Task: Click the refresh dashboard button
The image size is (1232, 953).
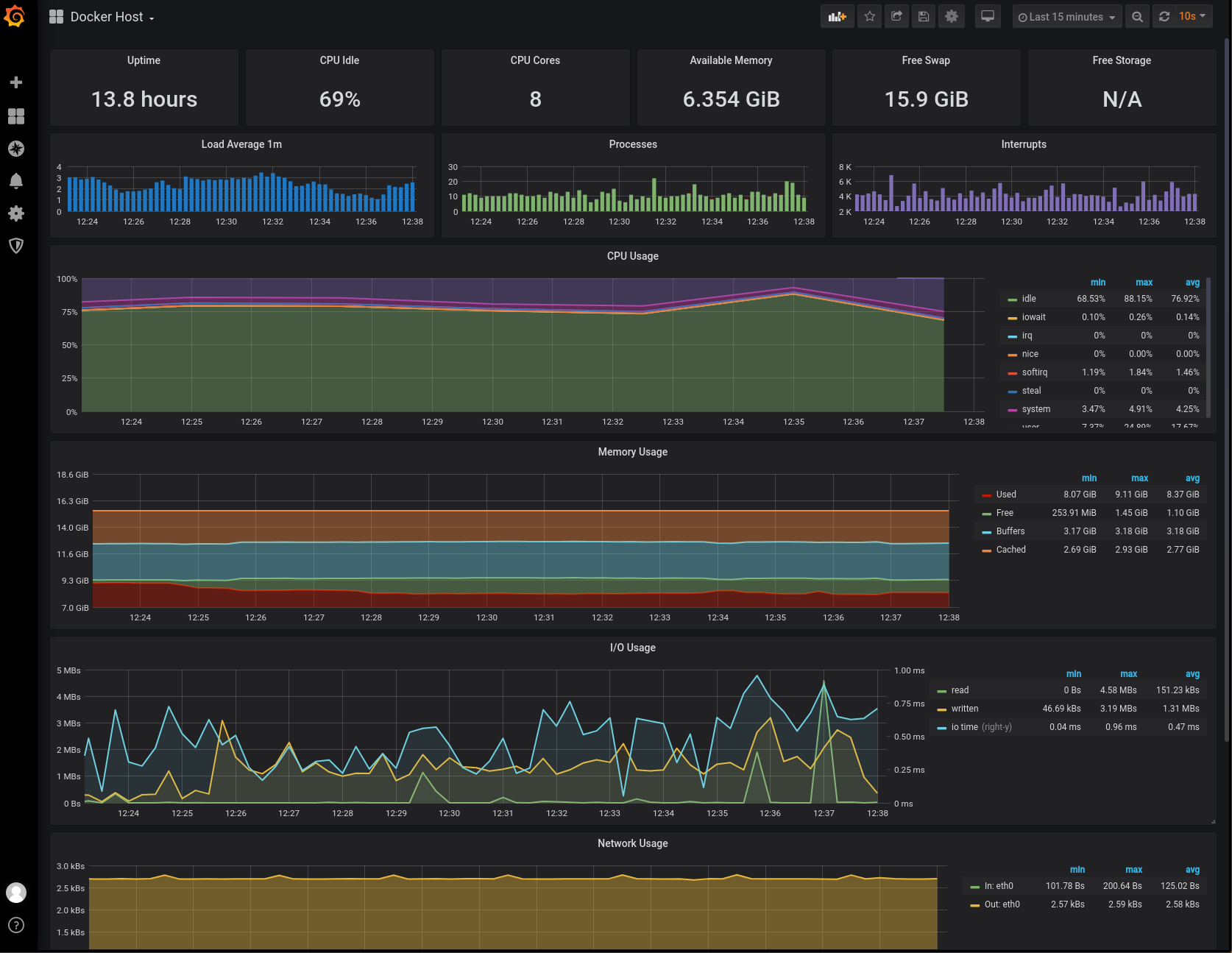Action: pos(1164,16)
